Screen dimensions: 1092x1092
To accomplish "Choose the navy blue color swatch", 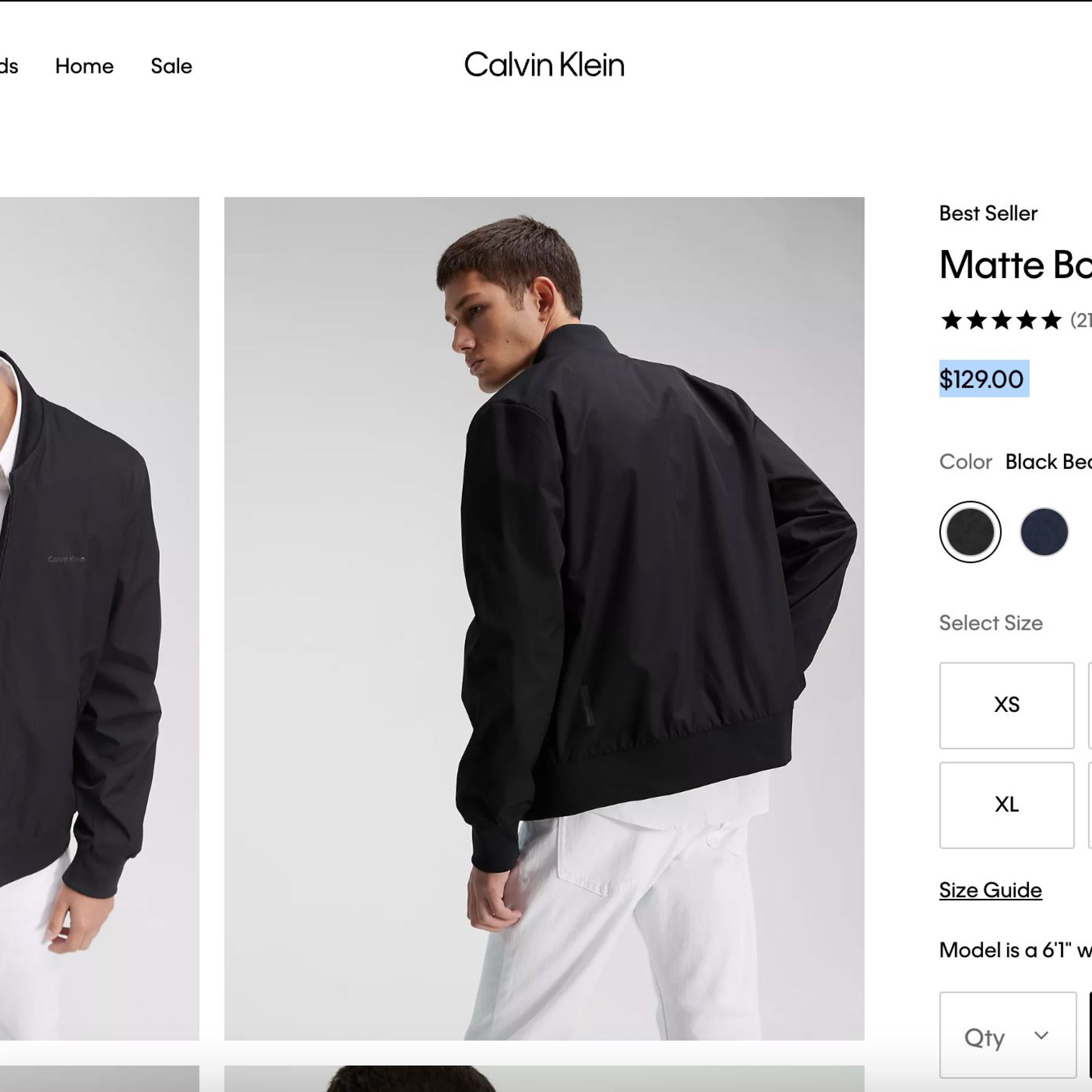I will (1044, 532).
